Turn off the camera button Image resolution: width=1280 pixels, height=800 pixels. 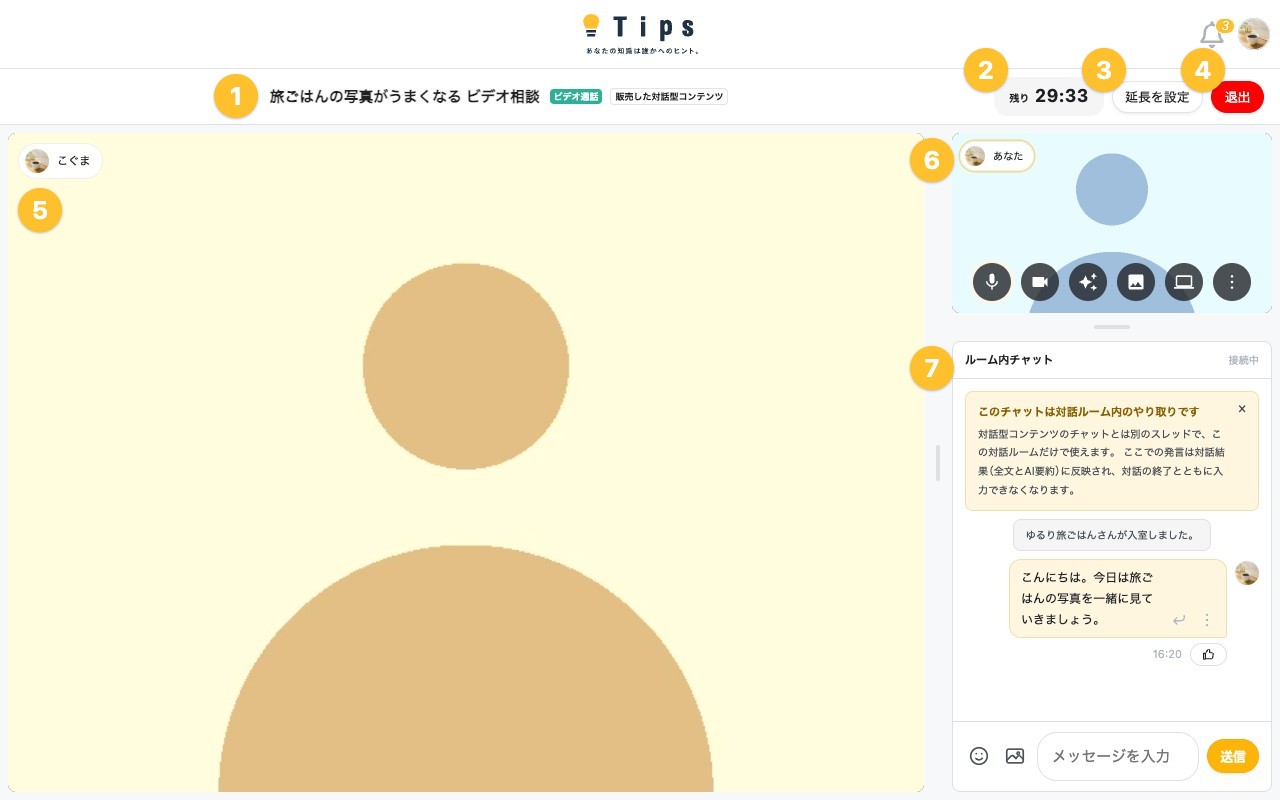tap(1040, 282)
